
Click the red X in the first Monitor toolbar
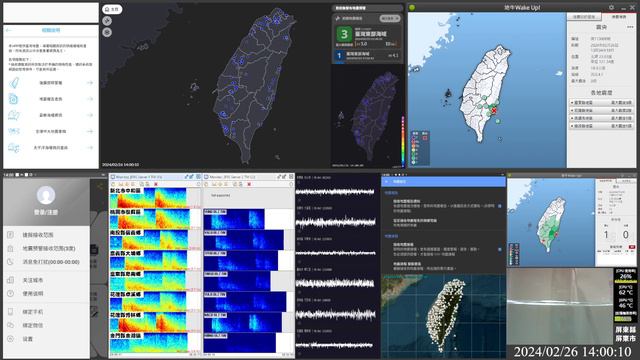coord(156,184)
